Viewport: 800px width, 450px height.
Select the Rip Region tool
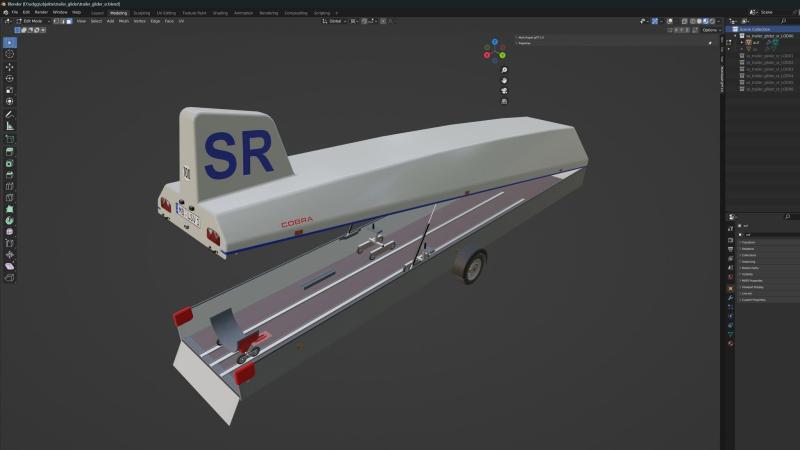tap(10, 278)
